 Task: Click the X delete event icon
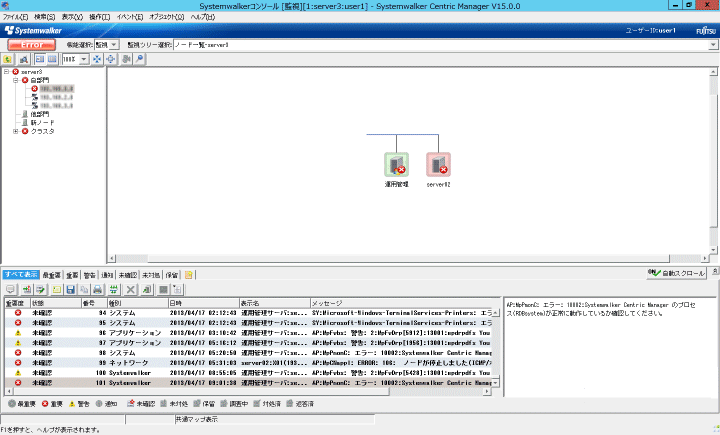[x=130, y=289]
